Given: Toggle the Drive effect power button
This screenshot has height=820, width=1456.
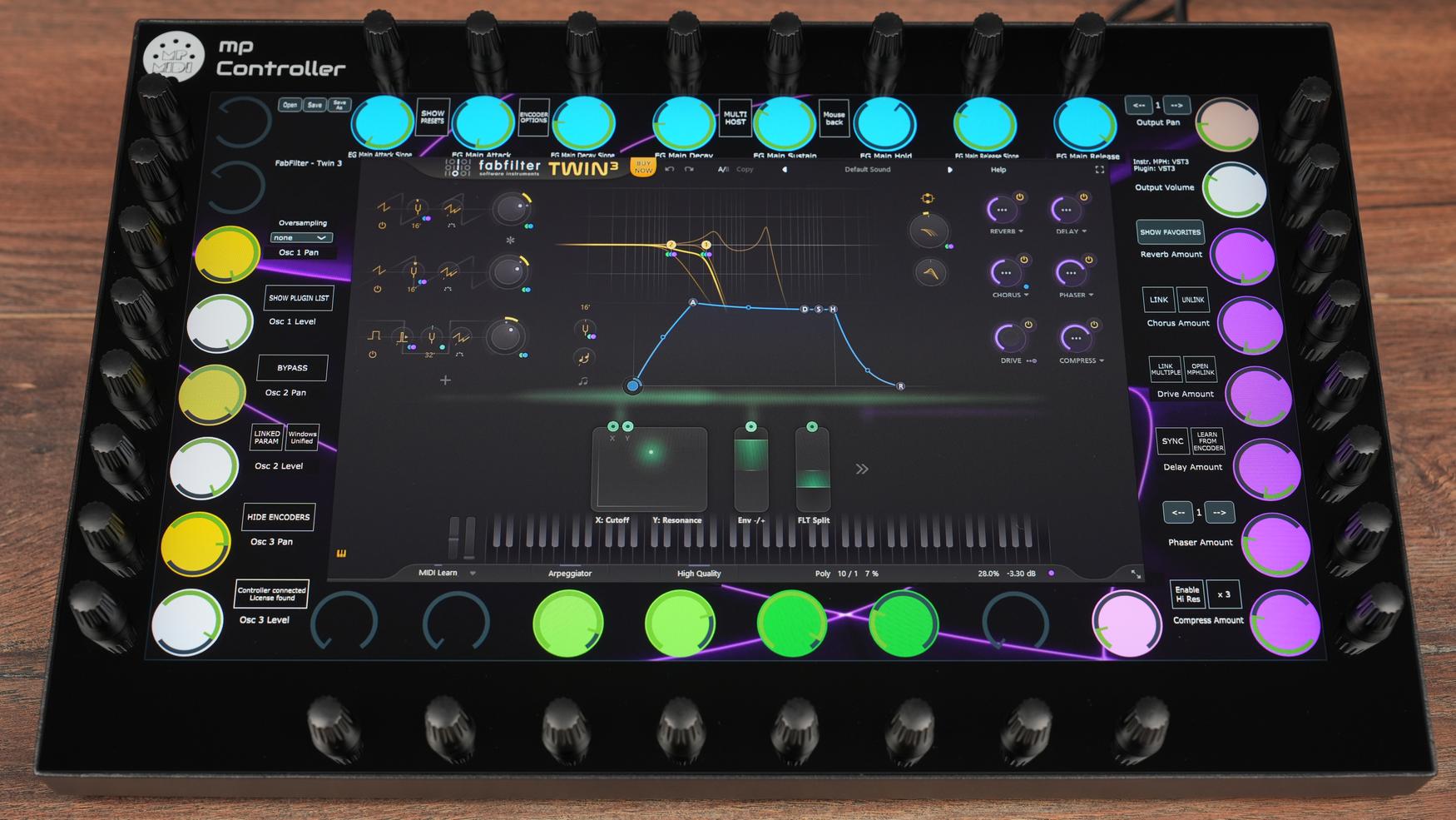Looking at the screenshot, I should [x=1028, y=325].
